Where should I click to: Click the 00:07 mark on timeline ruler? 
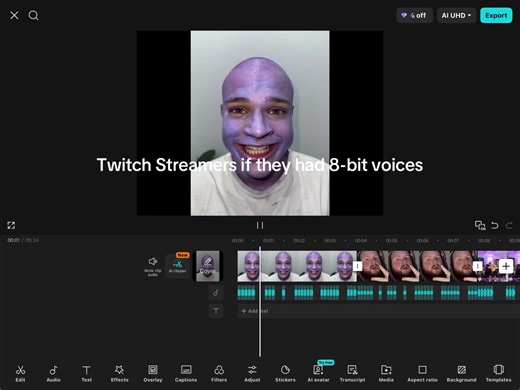453,240
